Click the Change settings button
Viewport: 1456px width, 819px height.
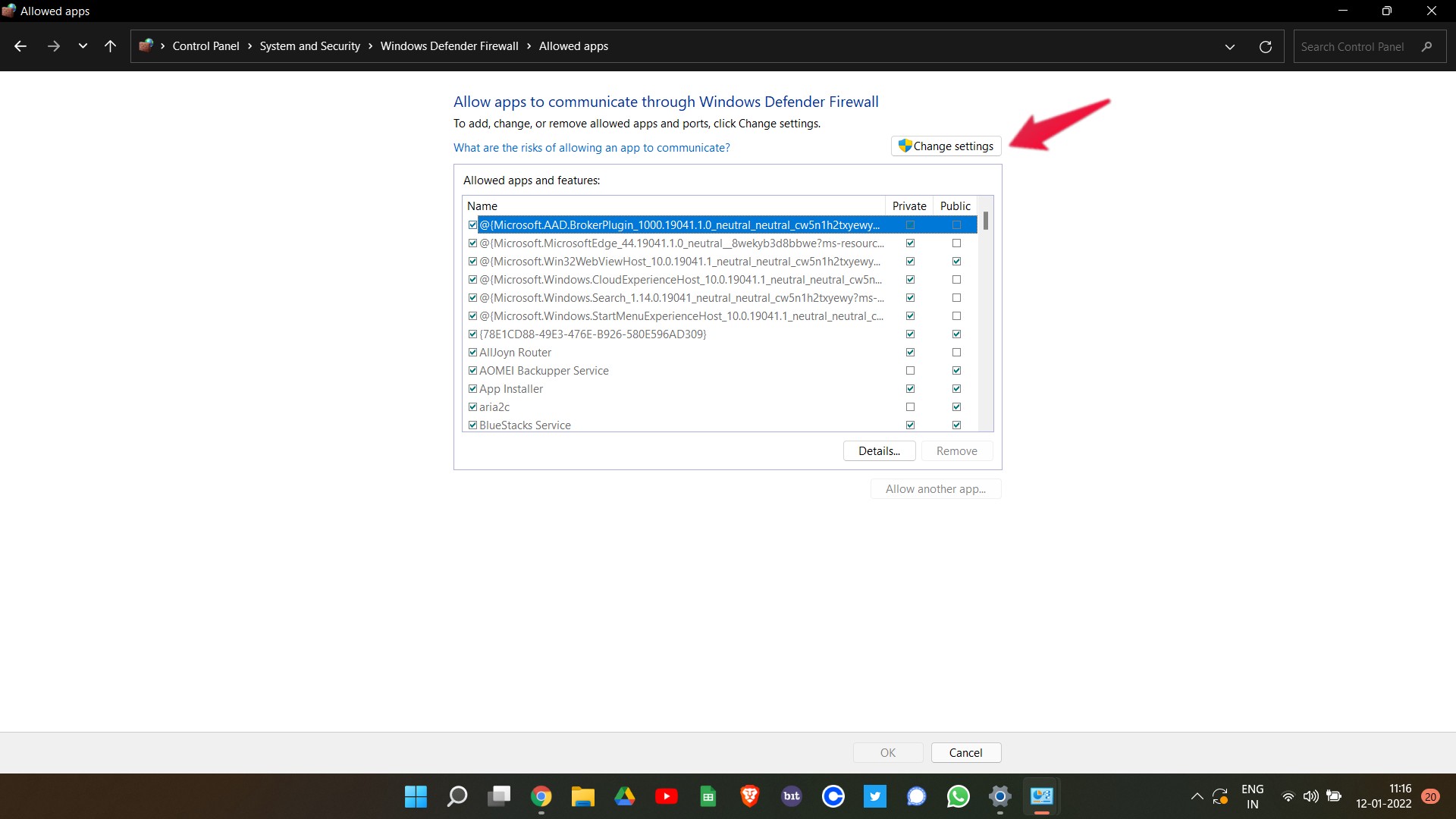(946, 146)
